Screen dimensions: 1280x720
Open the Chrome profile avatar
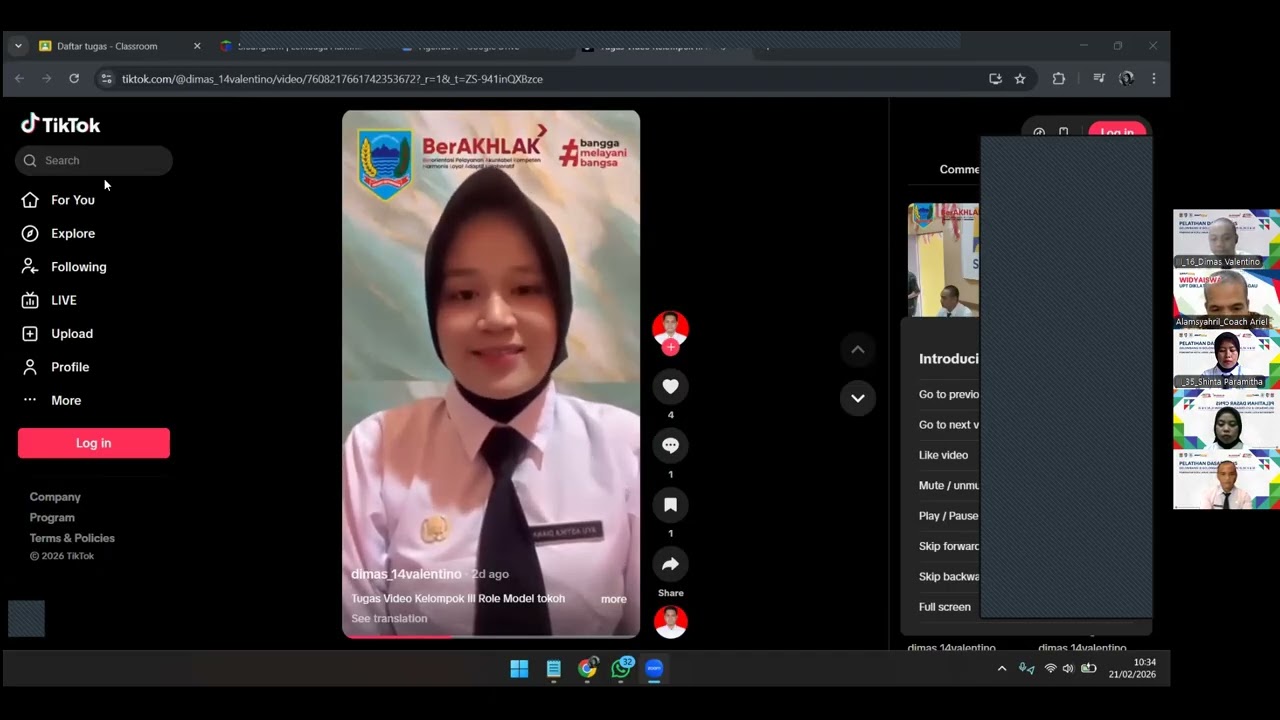point(1126,78)
